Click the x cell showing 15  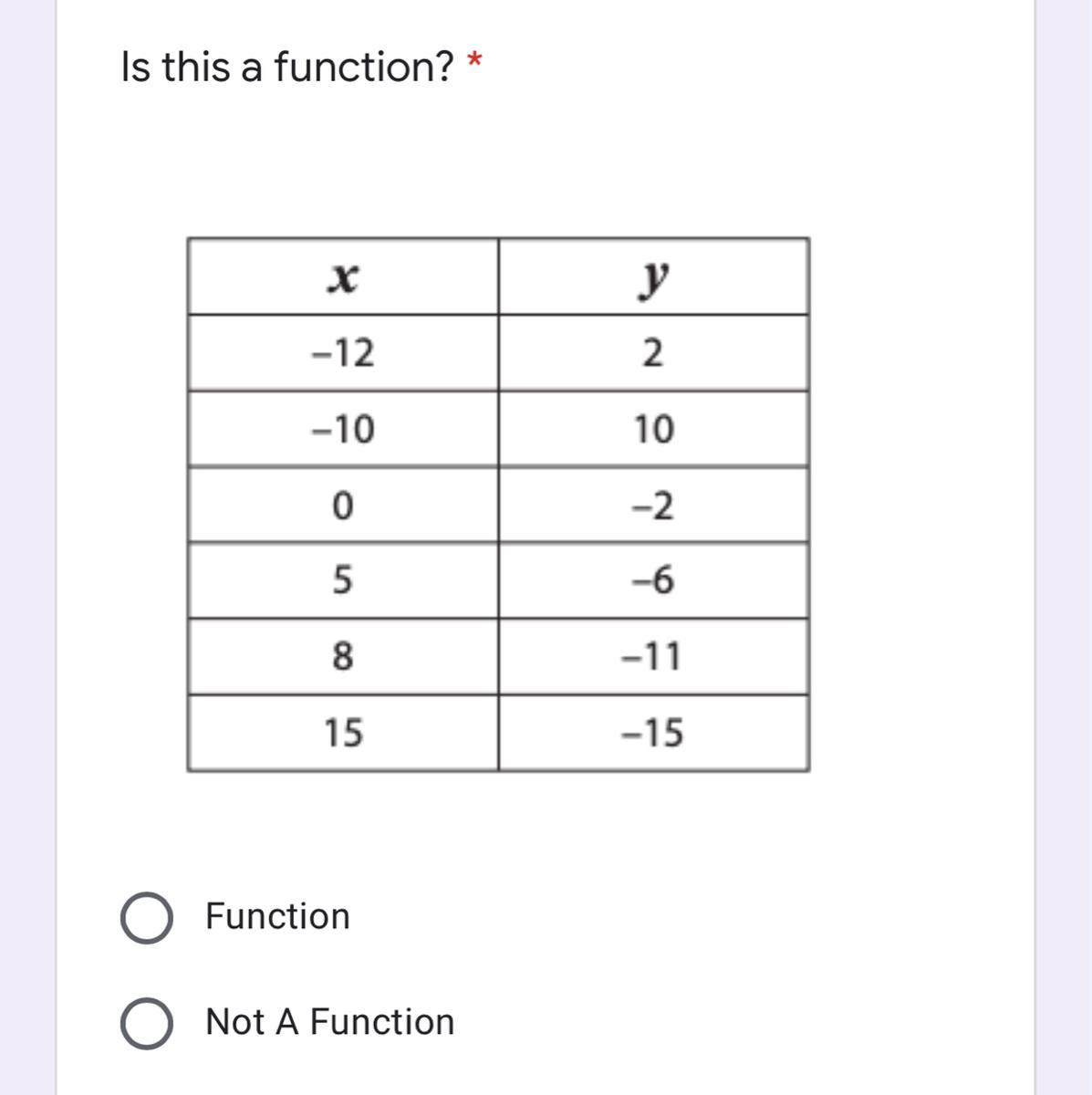pyautogui.click(x=343, y=733)
